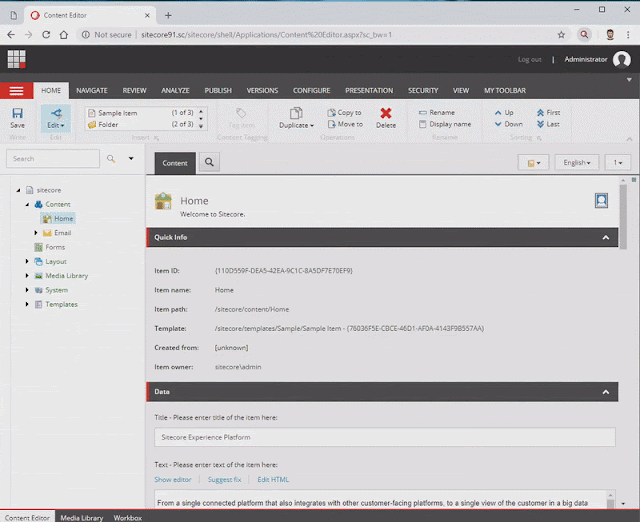The image size is (640, 522).
Task: Click the Rename icon
Action: click(423, 113)
